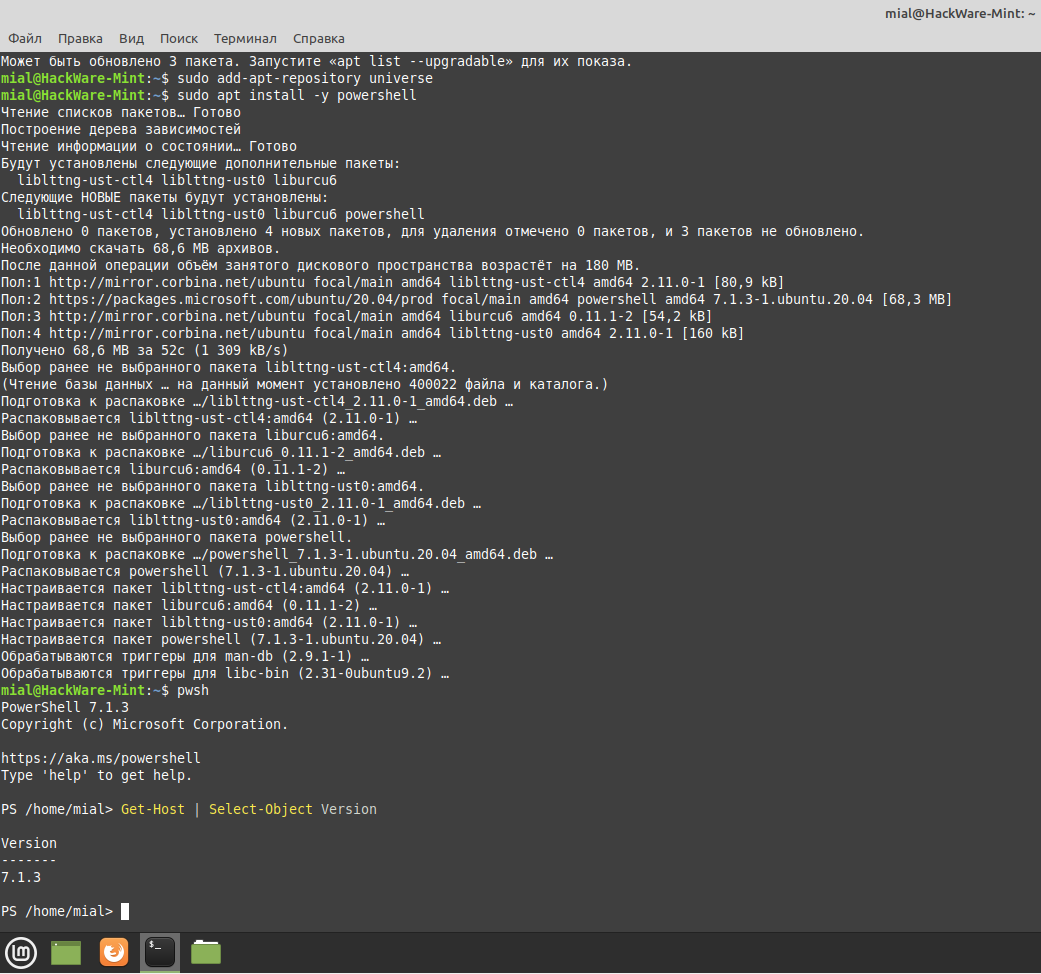Click the 'PowerShell 7.1.3' banner line
This screenshot has height=974, width=1041.
[65, 707]
